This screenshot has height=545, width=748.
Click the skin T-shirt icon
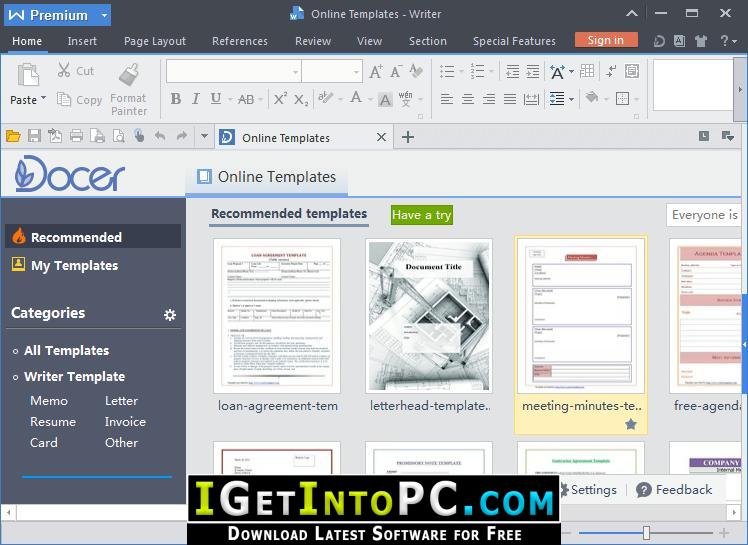(701, 41)
